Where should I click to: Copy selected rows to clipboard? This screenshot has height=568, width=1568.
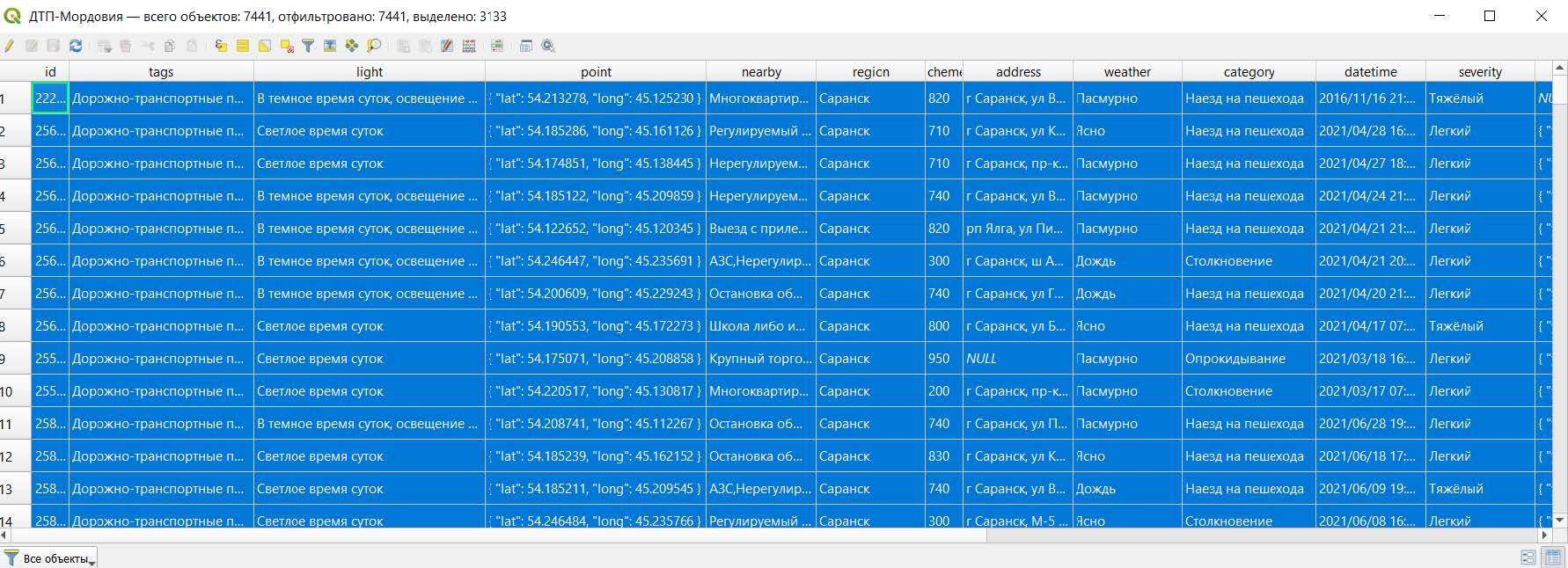click(x=170, y=46)
